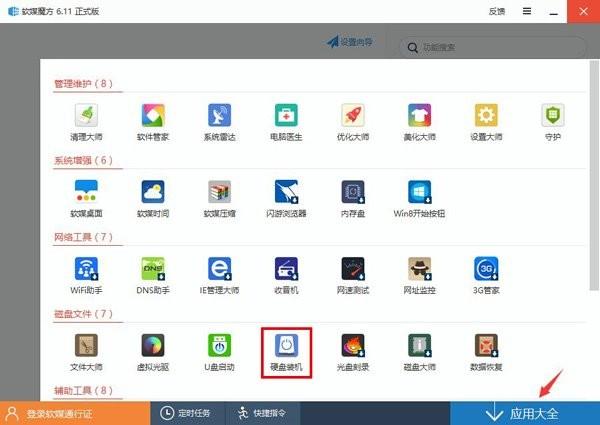Image resolution: width=600 pixels, height=425 pixels.
Task: Open 守护 shield icon
Action: (553, 115)
